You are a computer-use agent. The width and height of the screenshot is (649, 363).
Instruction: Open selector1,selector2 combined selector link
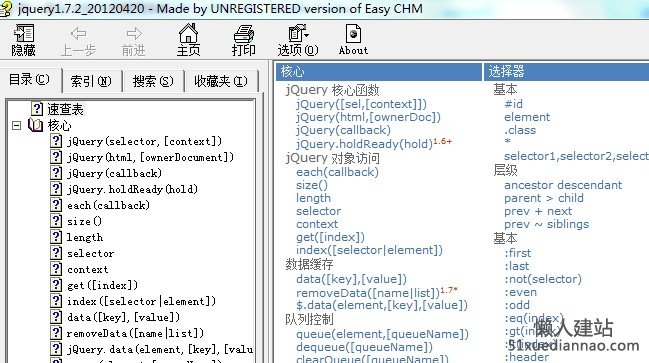[577, 156]
